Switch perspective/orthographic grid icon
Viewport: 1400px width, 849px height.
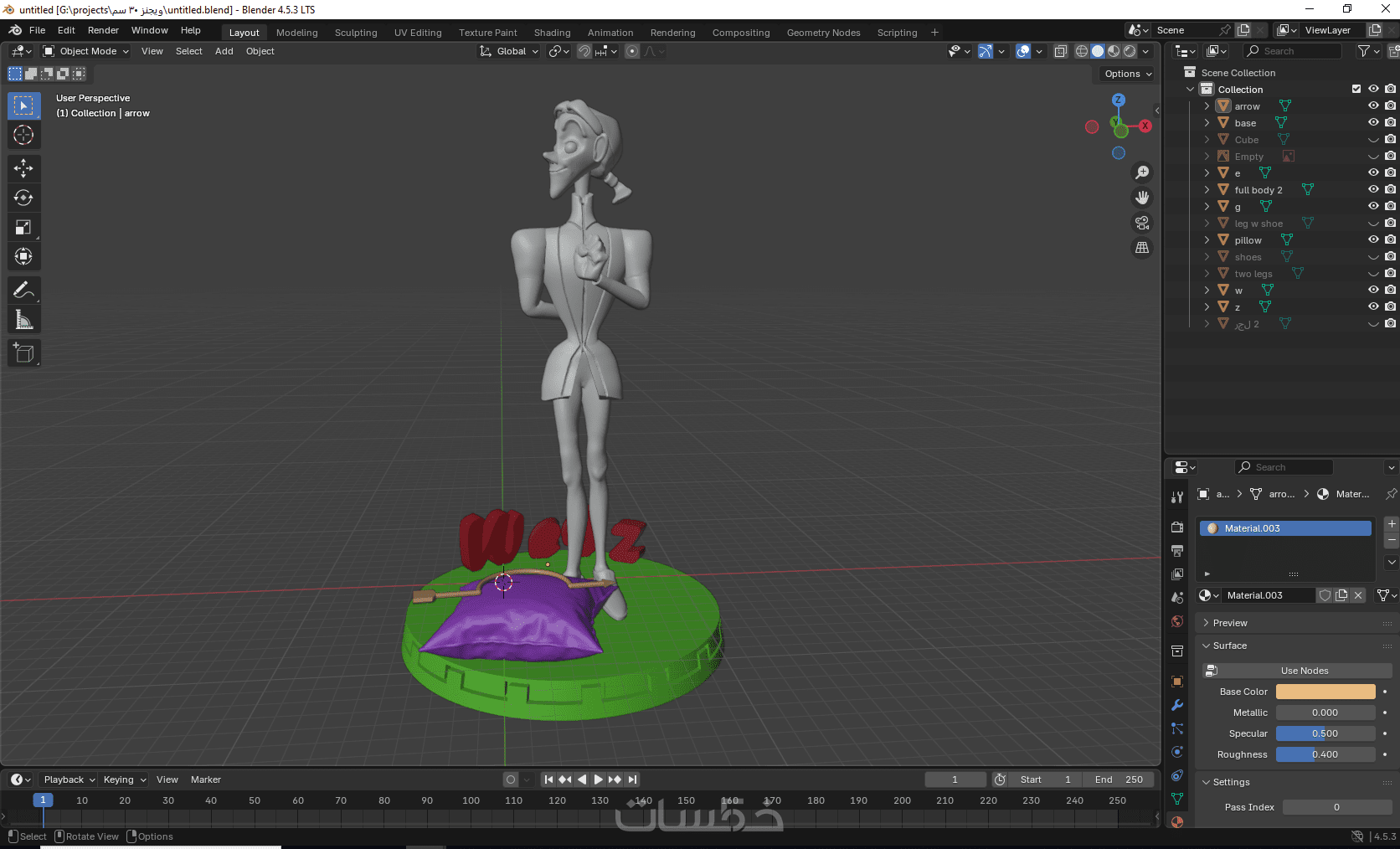click(1142, 248)
